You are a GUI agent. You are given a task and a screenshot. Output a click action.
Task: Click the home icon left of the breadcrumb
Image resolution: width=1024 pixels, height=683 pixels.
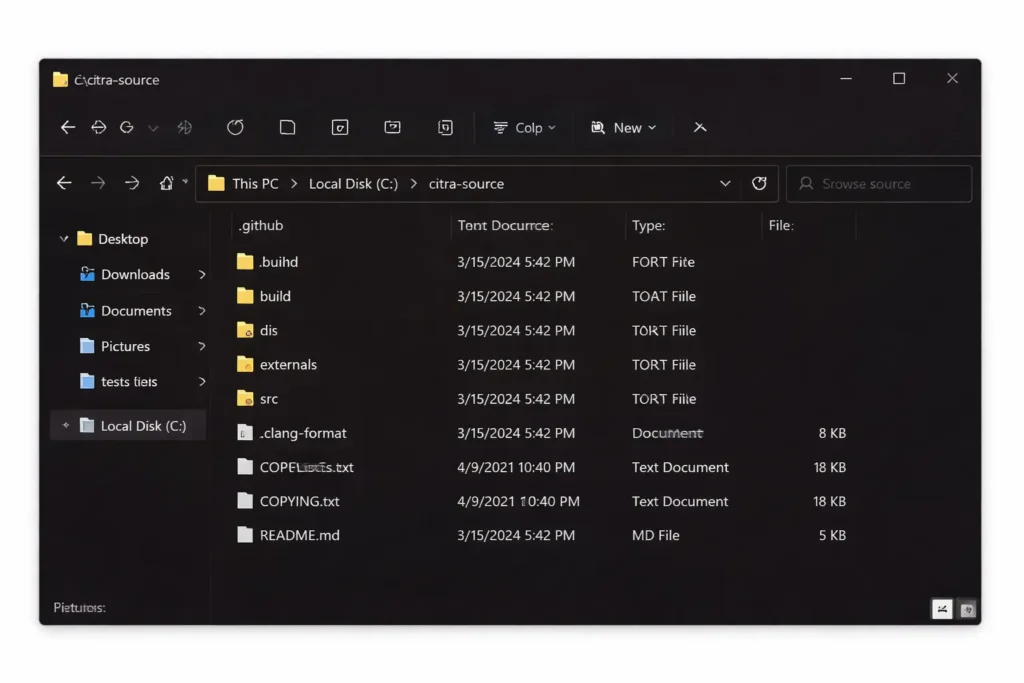[167, 183]
